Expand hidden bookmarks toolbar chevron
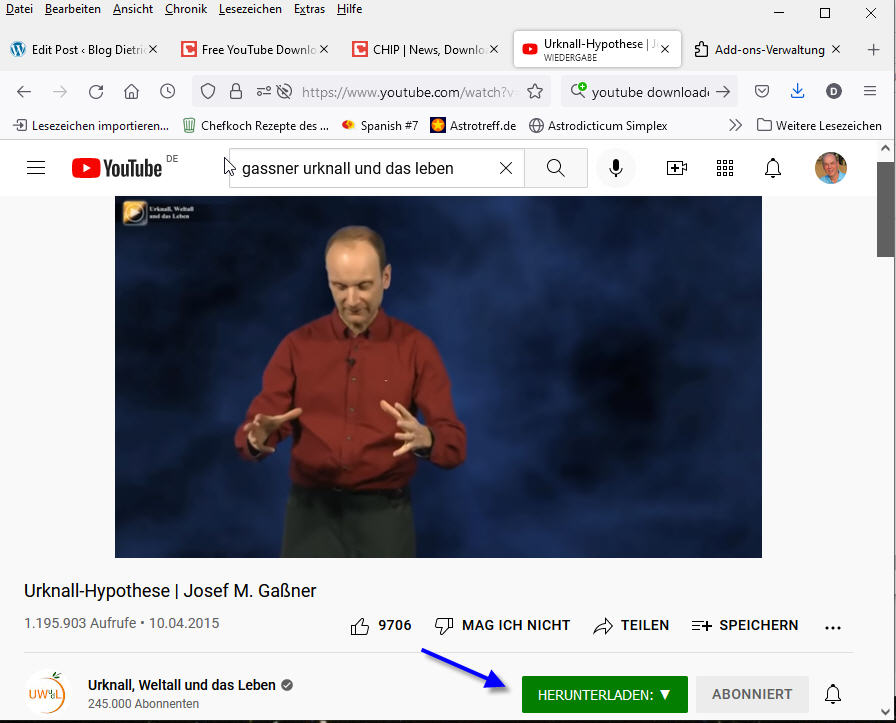The width and height of the screenshot is (896, 723). 735,125
